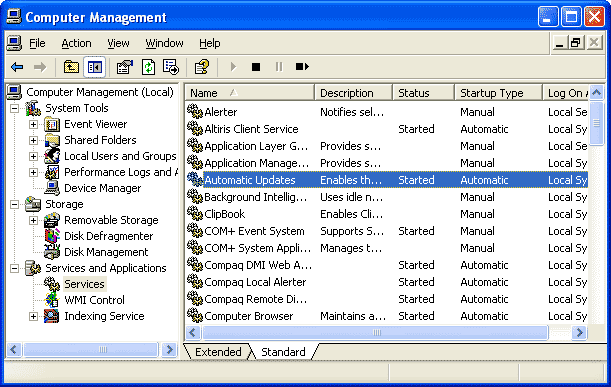Select Computer Management (Local) root

(x=100, y=92)
